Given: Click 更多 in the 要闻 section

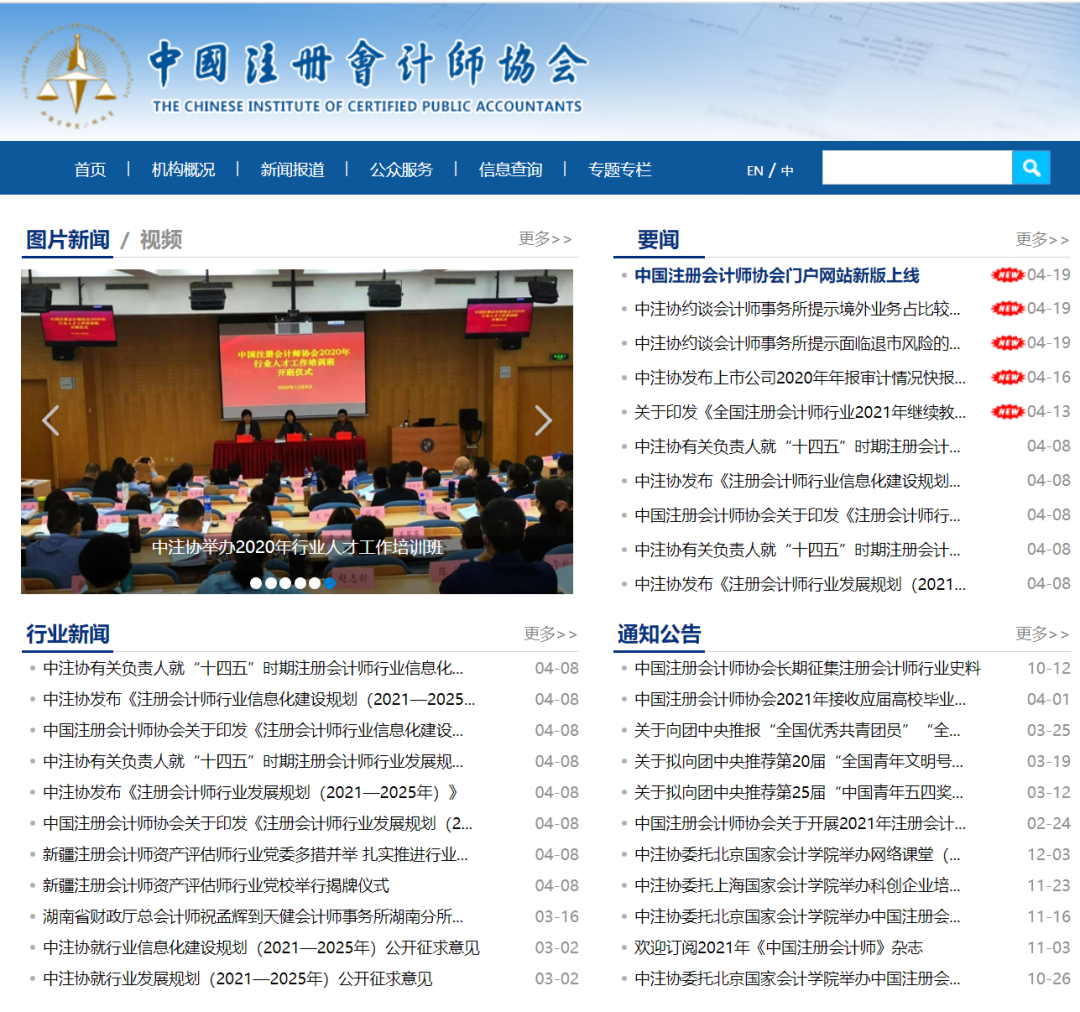Looking at the screenshot, I should tap(1042, 239).
